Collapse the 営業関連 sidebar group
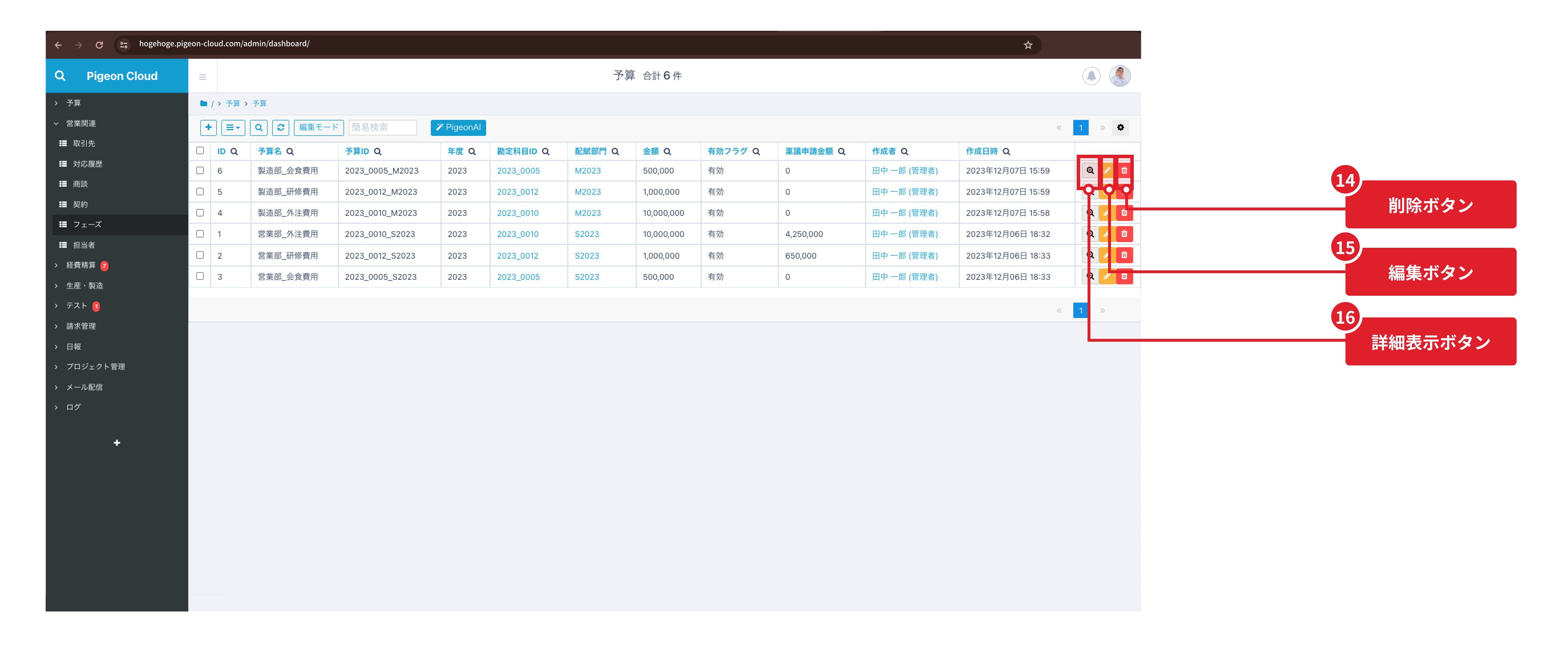 pyautogui.click(x=80, y=123)
